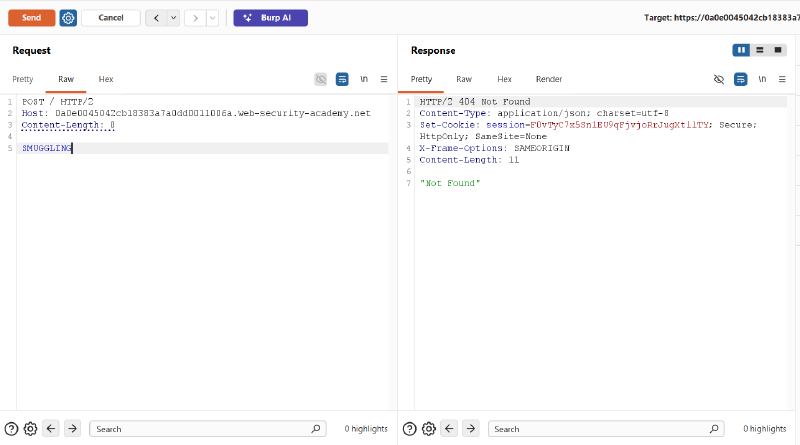The height and width of the screenshot is (445, 800).
Task: Switch Response view to Hex tab
Action: click(x=504, y=79)
